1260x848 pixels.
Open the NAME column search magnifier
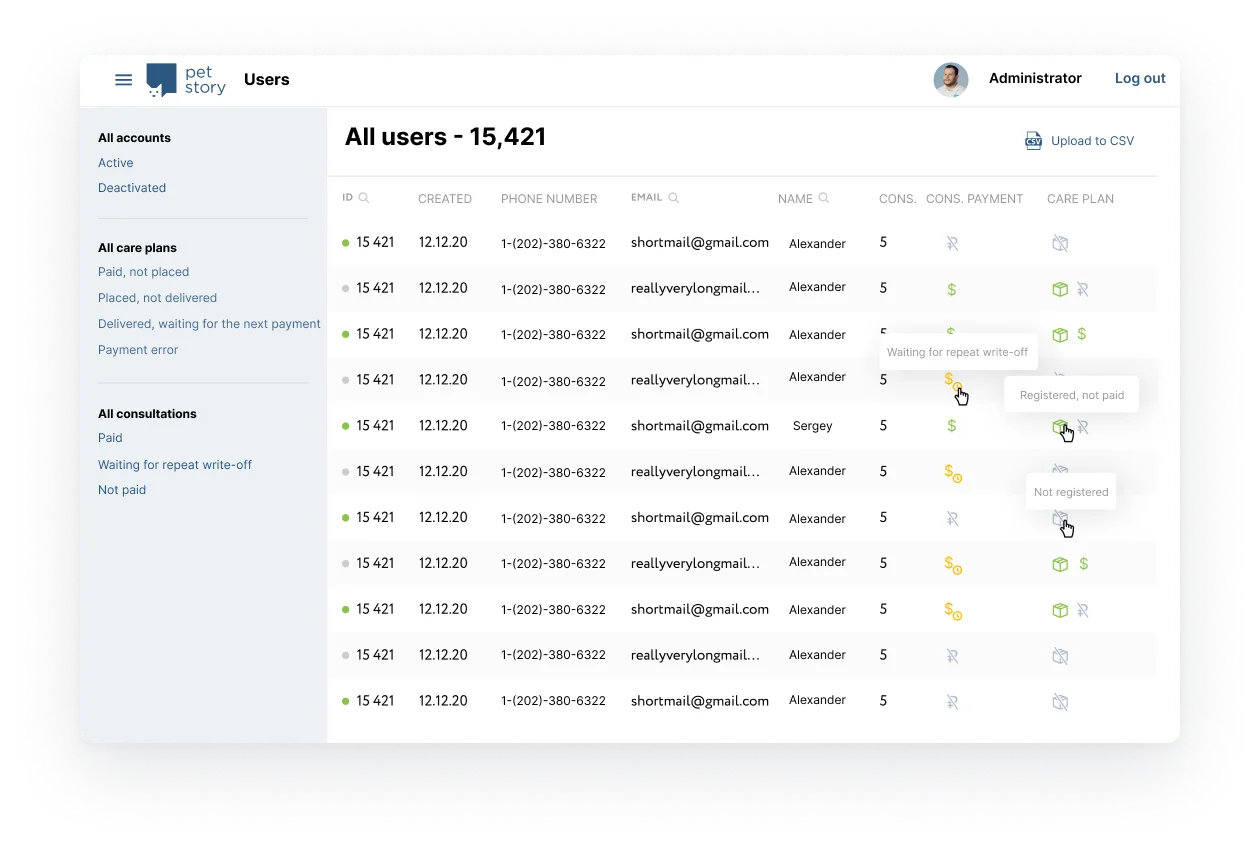[824, 198]
